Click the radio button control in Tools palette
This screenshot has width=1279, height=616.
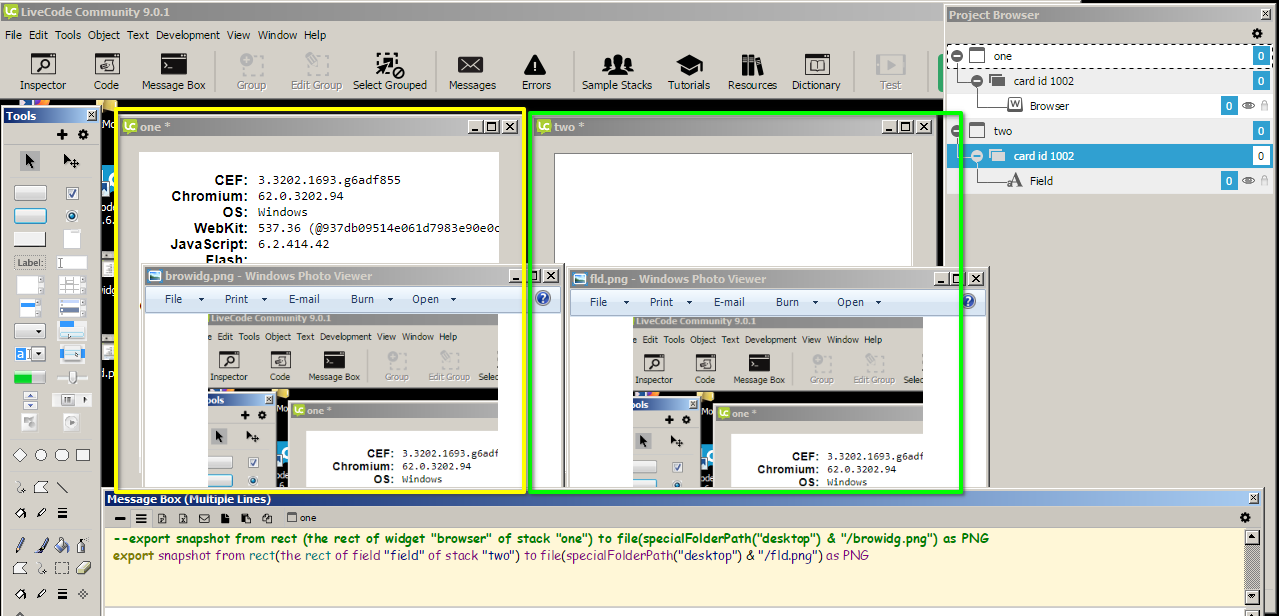coord(72,215)
